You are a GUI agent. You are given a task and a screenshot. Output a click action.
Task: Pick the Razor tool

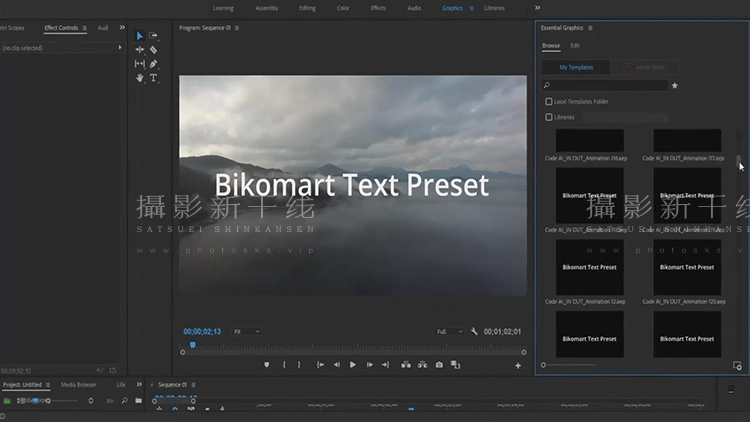tap(153, 50)
